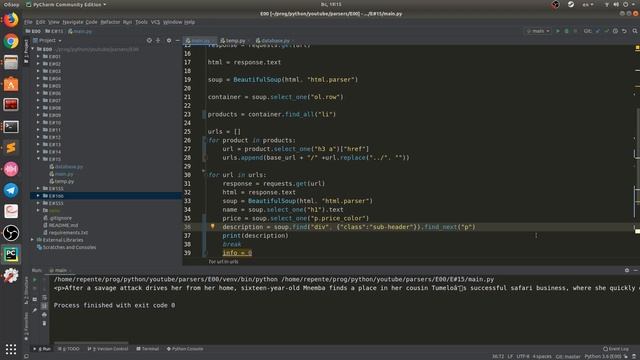Screen dimensions: 640x360
Task: Open Search Everywhere magnifier icon
Action: point(635,31)
